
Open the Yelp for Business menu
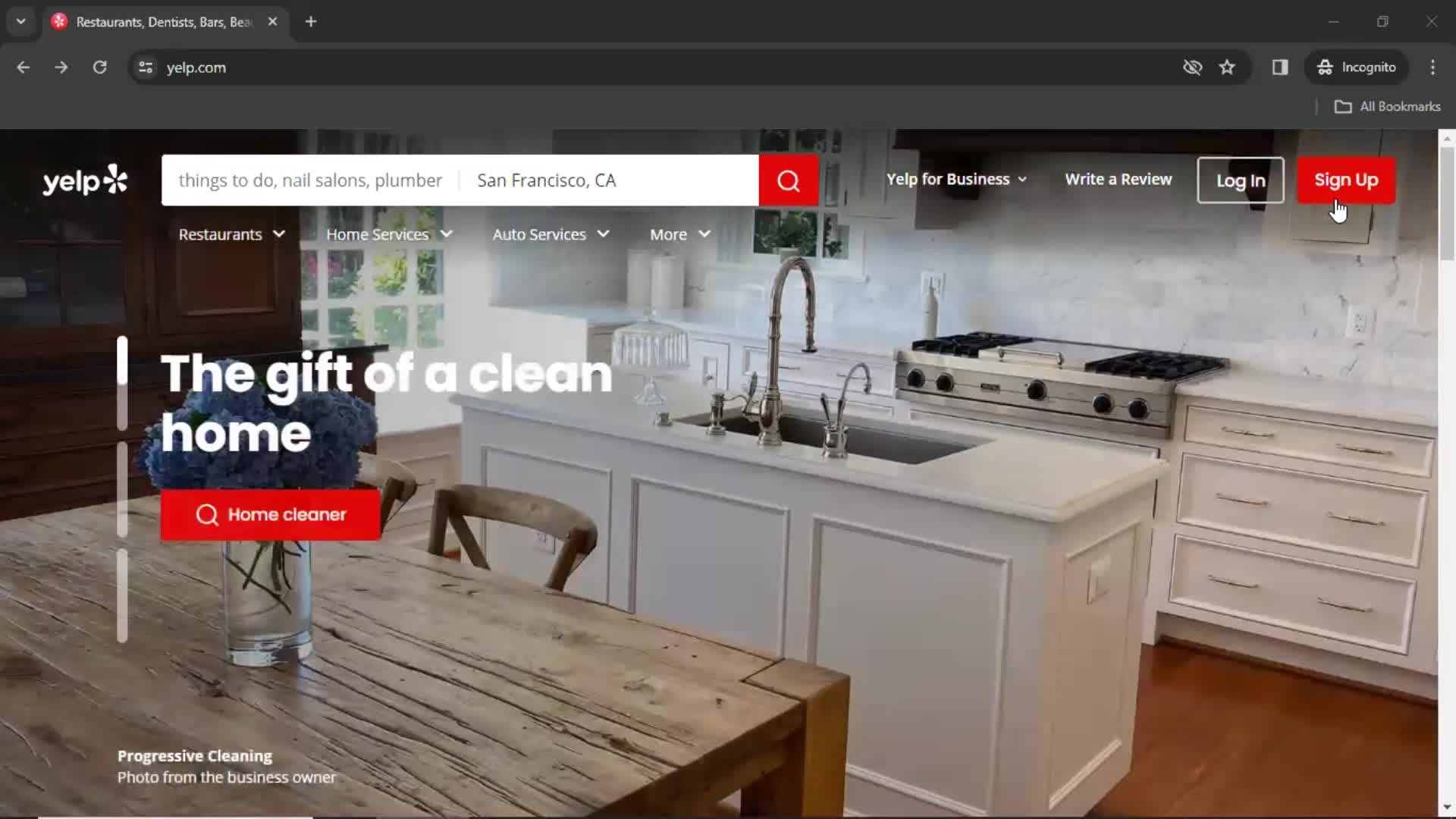[x=955, y=179]
